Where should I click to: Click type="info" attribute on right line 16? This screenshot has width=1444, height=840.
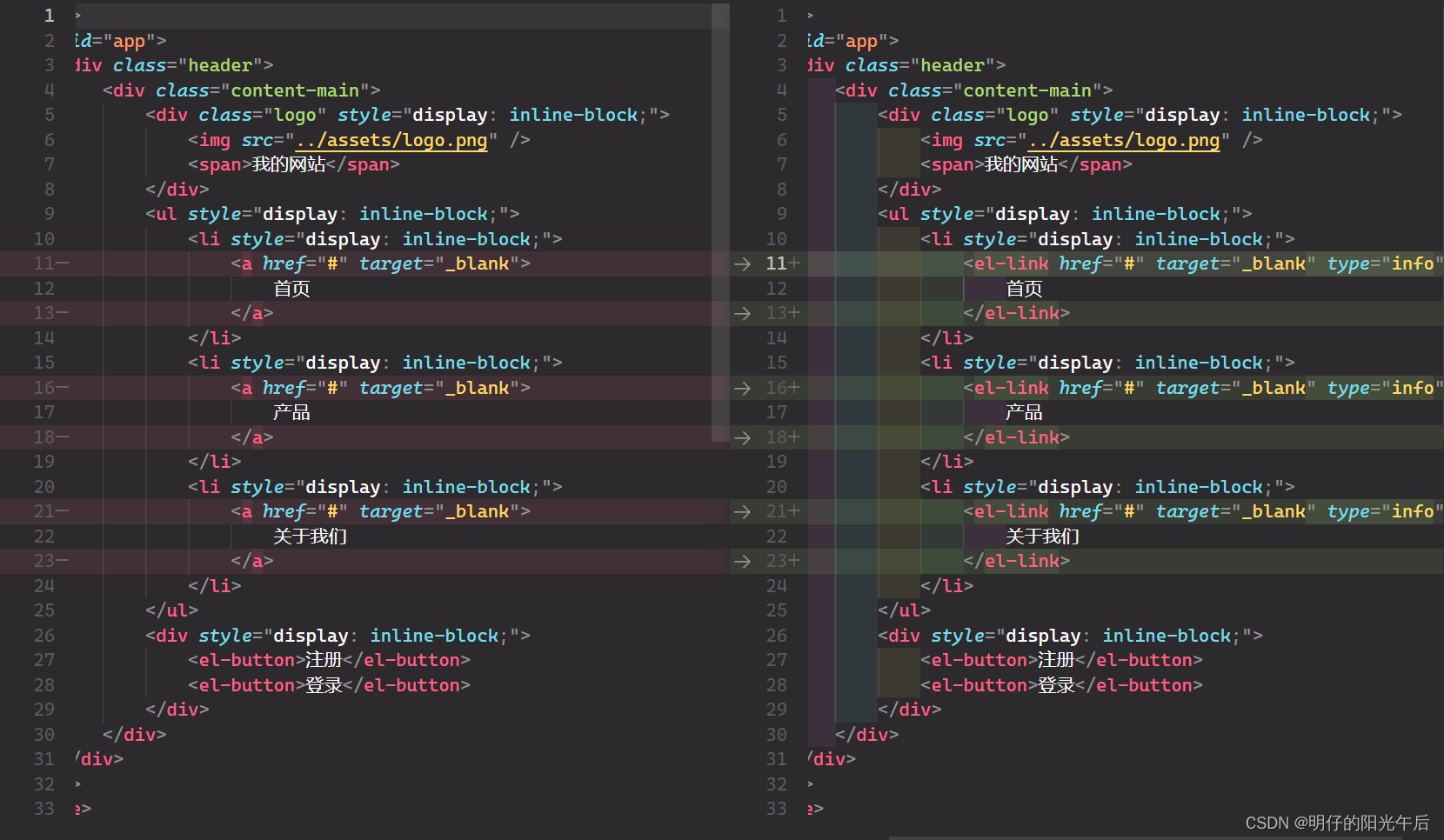point(1384,388)
